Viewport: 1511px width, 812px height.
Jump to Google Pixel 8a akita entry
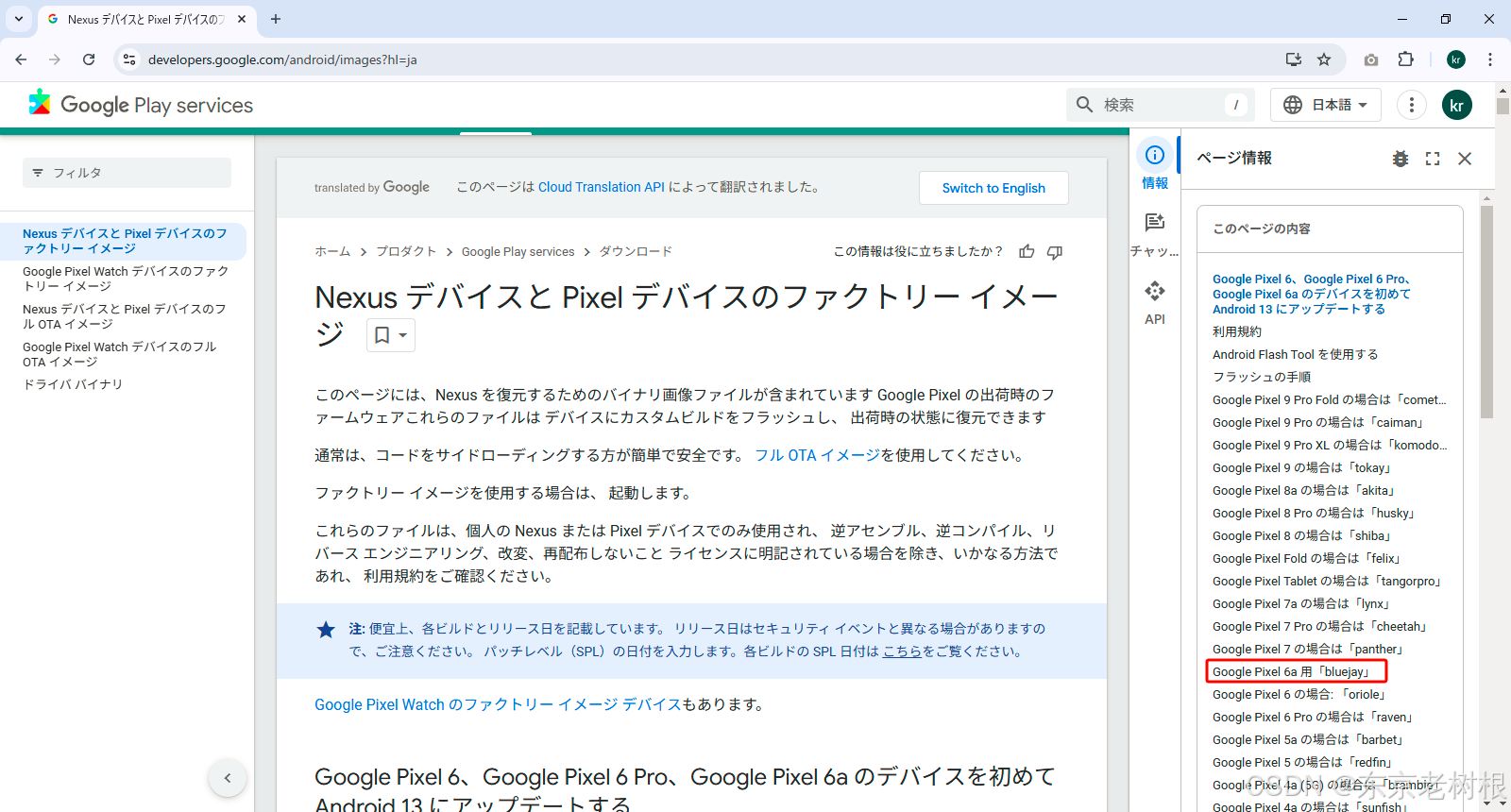[1304, 490]
